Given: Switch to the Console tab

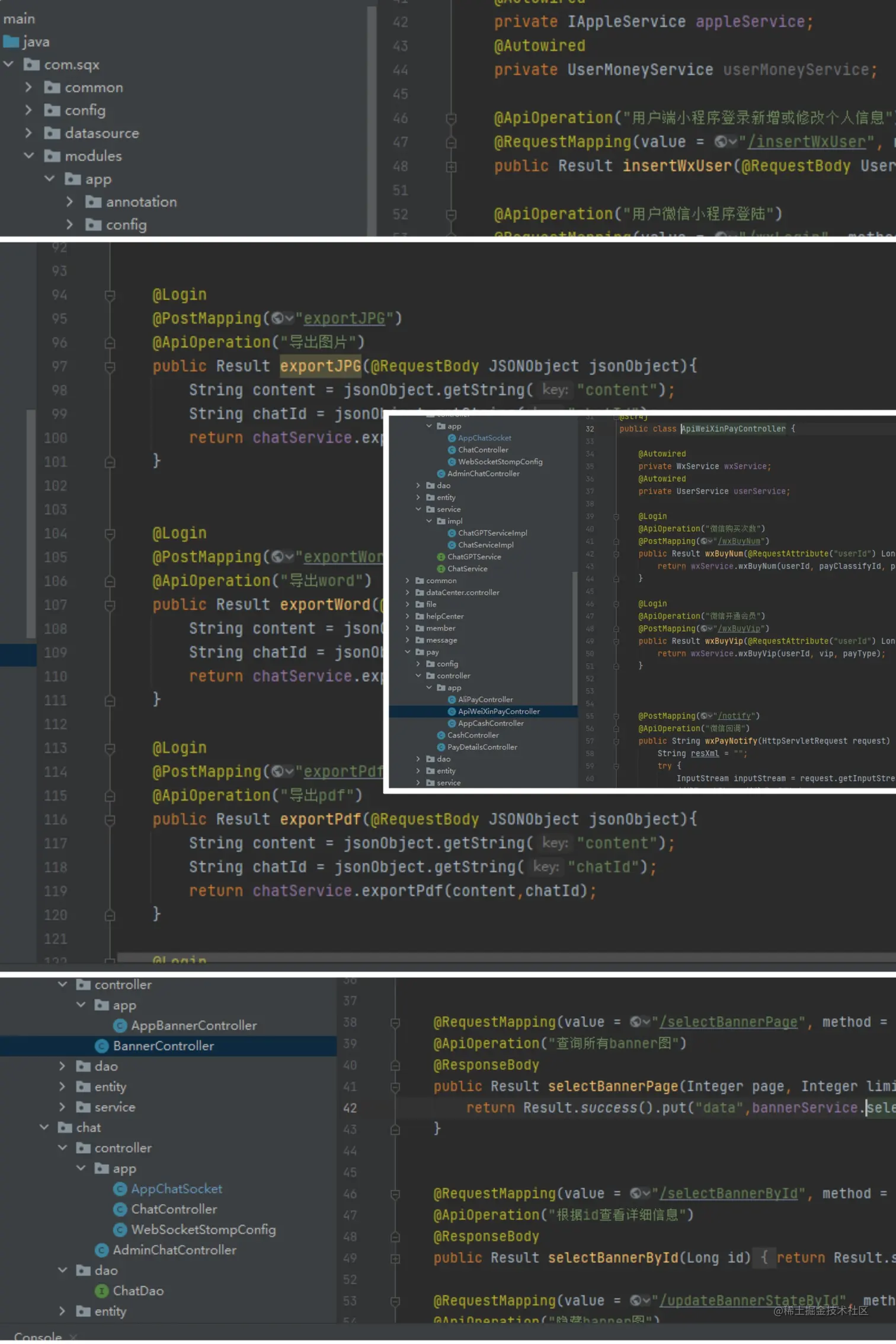Looking at the screenshot, I should pyautogui.click(x=38, y=1339).
